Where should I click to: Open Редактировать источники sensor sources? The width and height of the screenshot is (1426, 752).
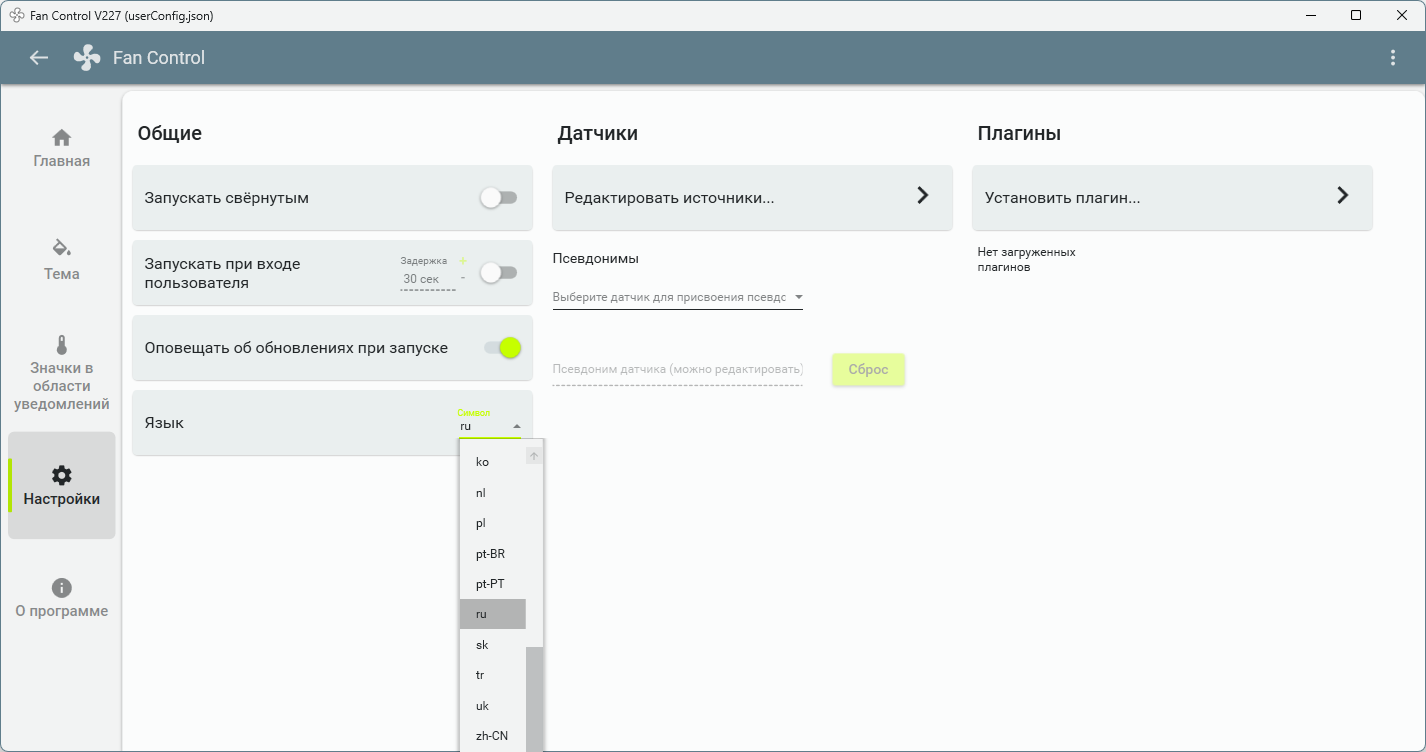click(x=752, y=198)
